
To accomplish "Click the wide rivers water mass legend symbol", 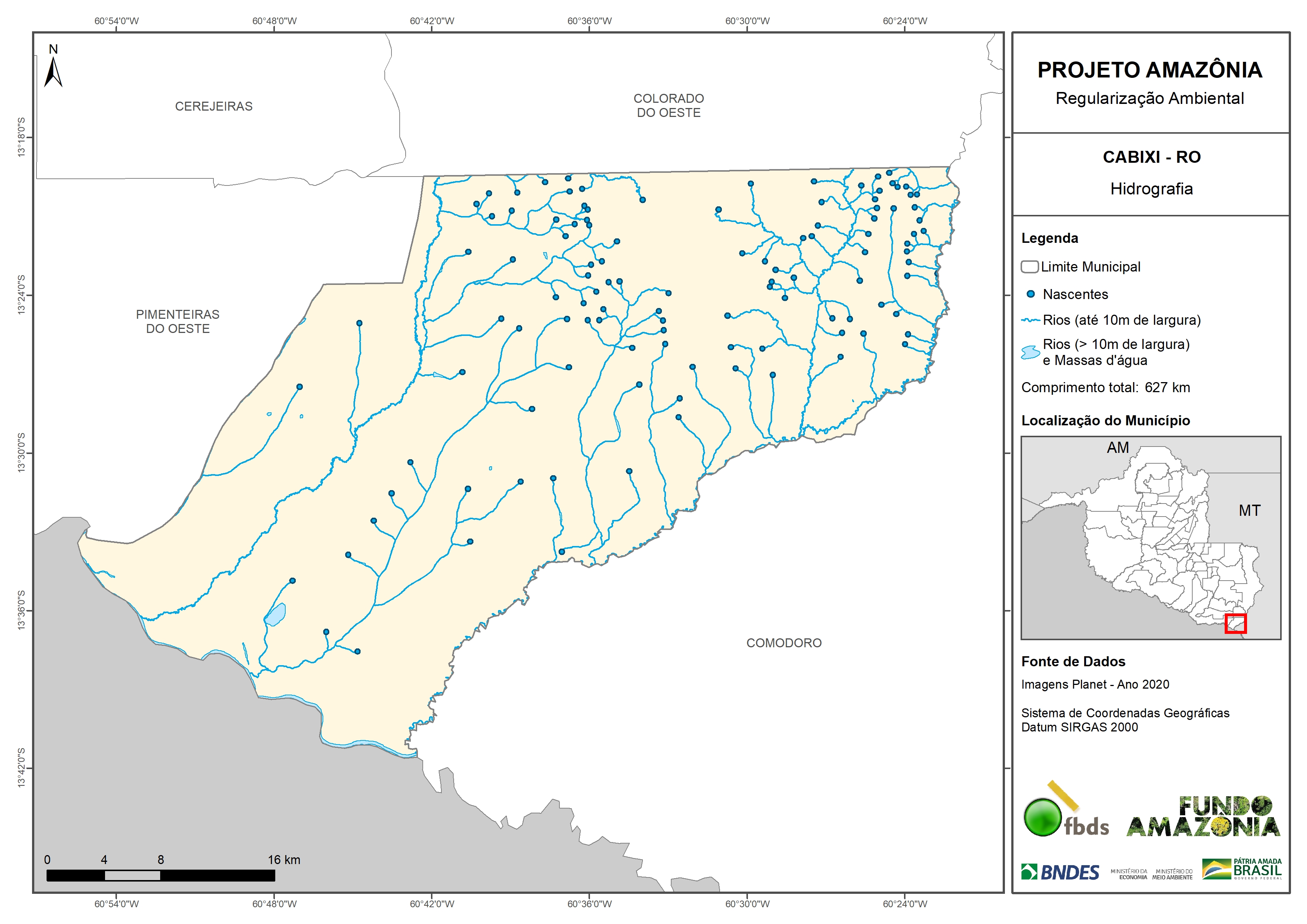I will [1030, 352].
